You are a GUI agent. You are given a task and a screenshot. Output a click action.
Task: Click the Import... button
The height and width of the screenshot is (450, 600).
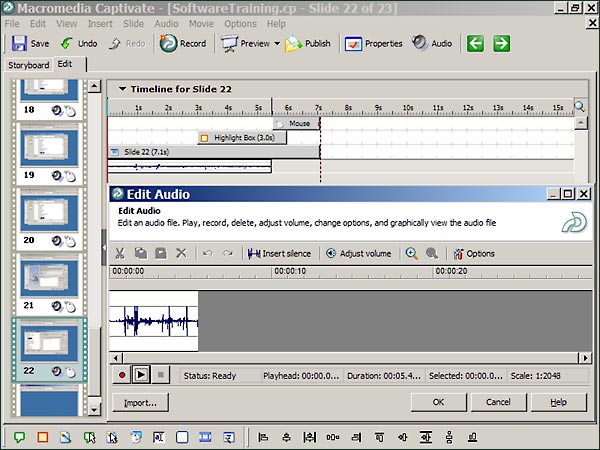pos(140,403)
